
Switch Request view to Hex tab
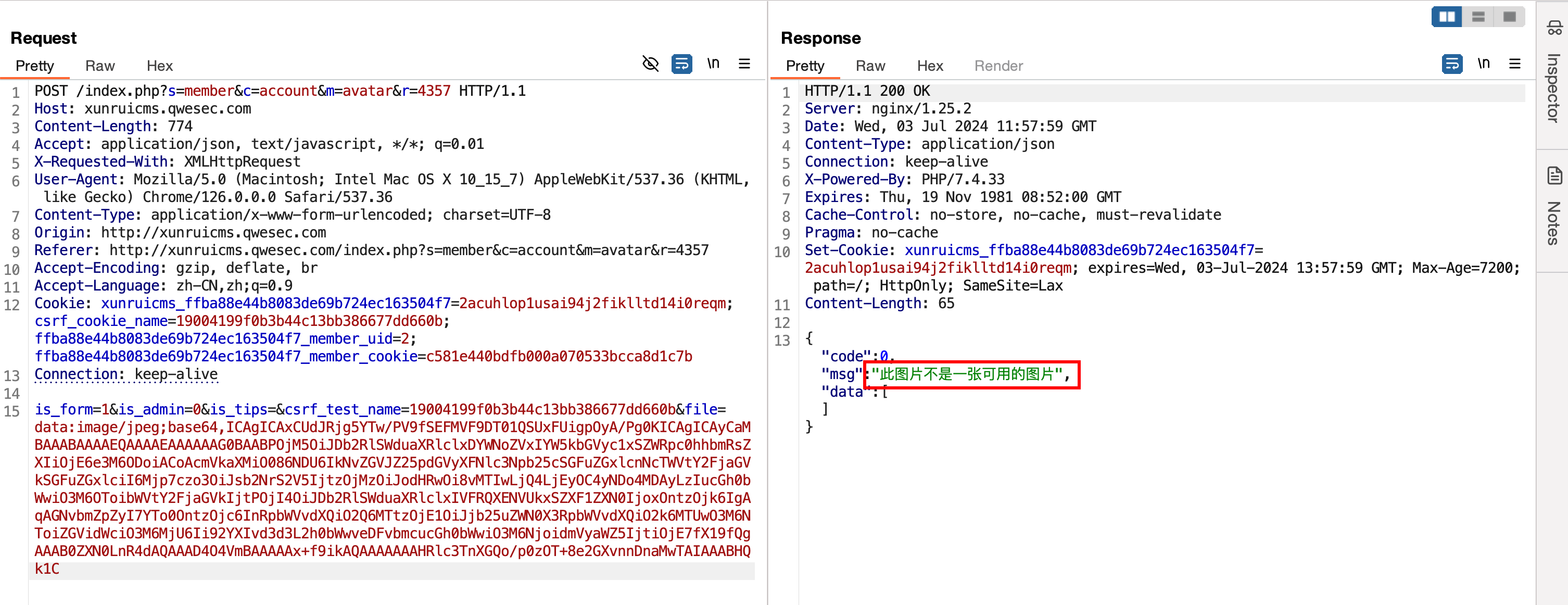click(x=159, y=66)
